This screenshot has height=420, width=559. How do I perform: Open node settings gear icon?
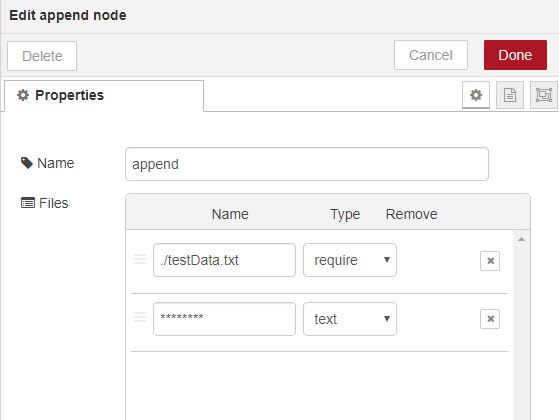[476, 95]
